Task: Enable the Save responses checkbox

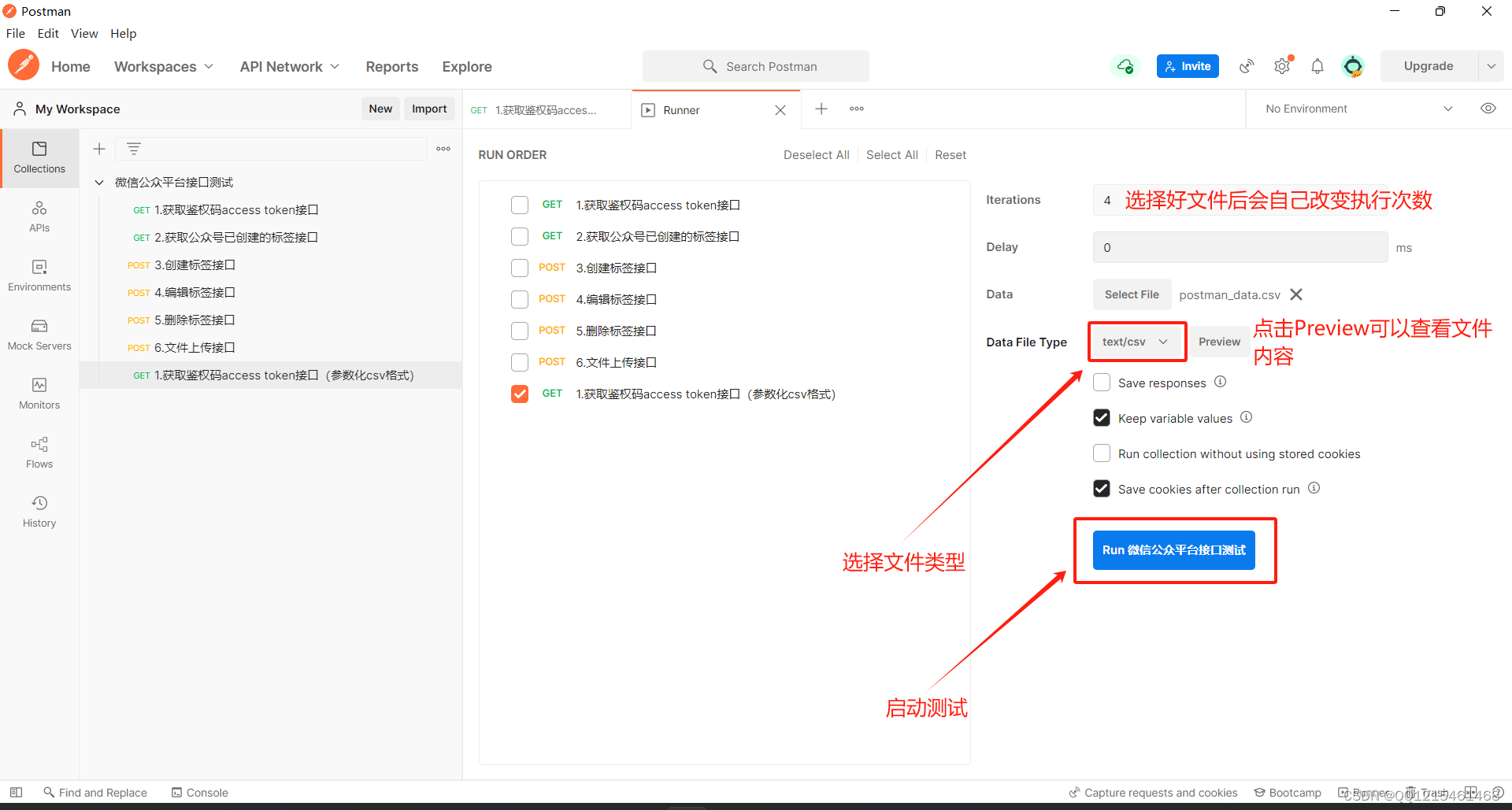Action: (x=1102, y=383)
